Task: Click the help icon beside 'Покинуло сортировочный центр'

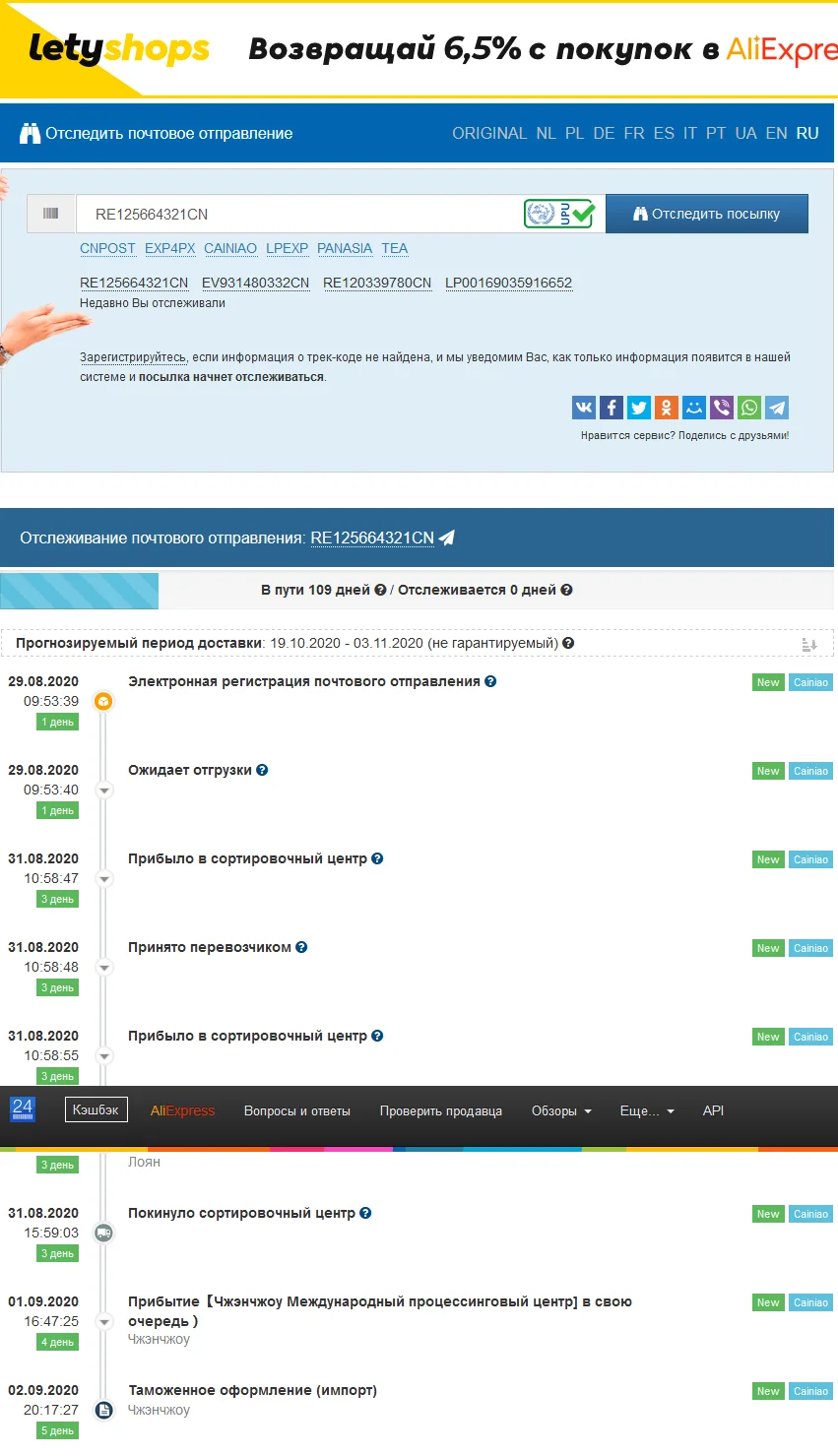Action: click(x=365, y=1213)
